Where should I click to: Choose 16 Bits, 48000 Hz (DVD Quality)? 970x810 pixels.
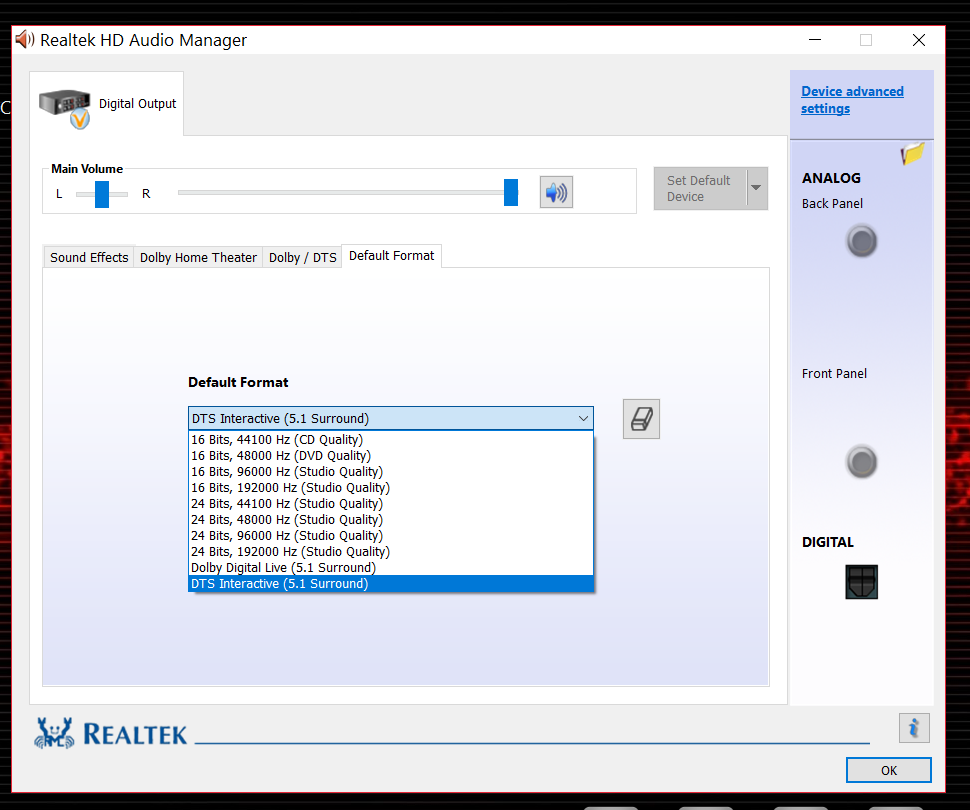click(x=390, y=455)
